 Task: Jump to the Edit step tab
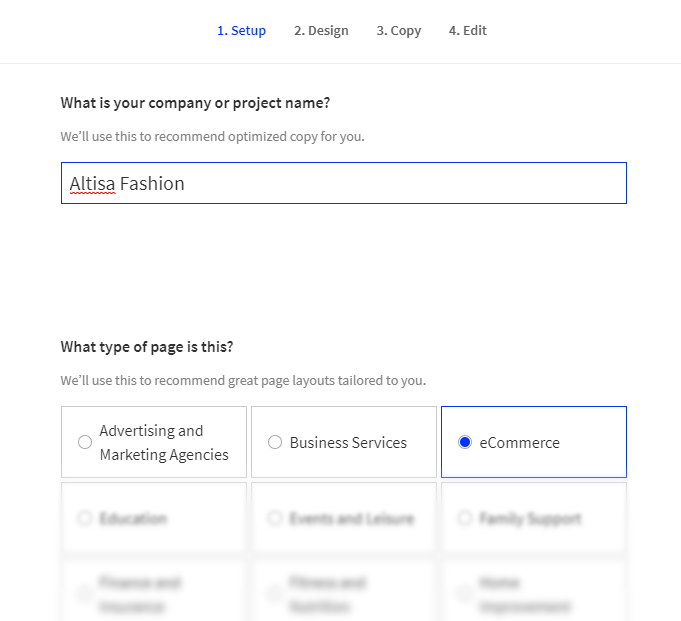point(467,31)
